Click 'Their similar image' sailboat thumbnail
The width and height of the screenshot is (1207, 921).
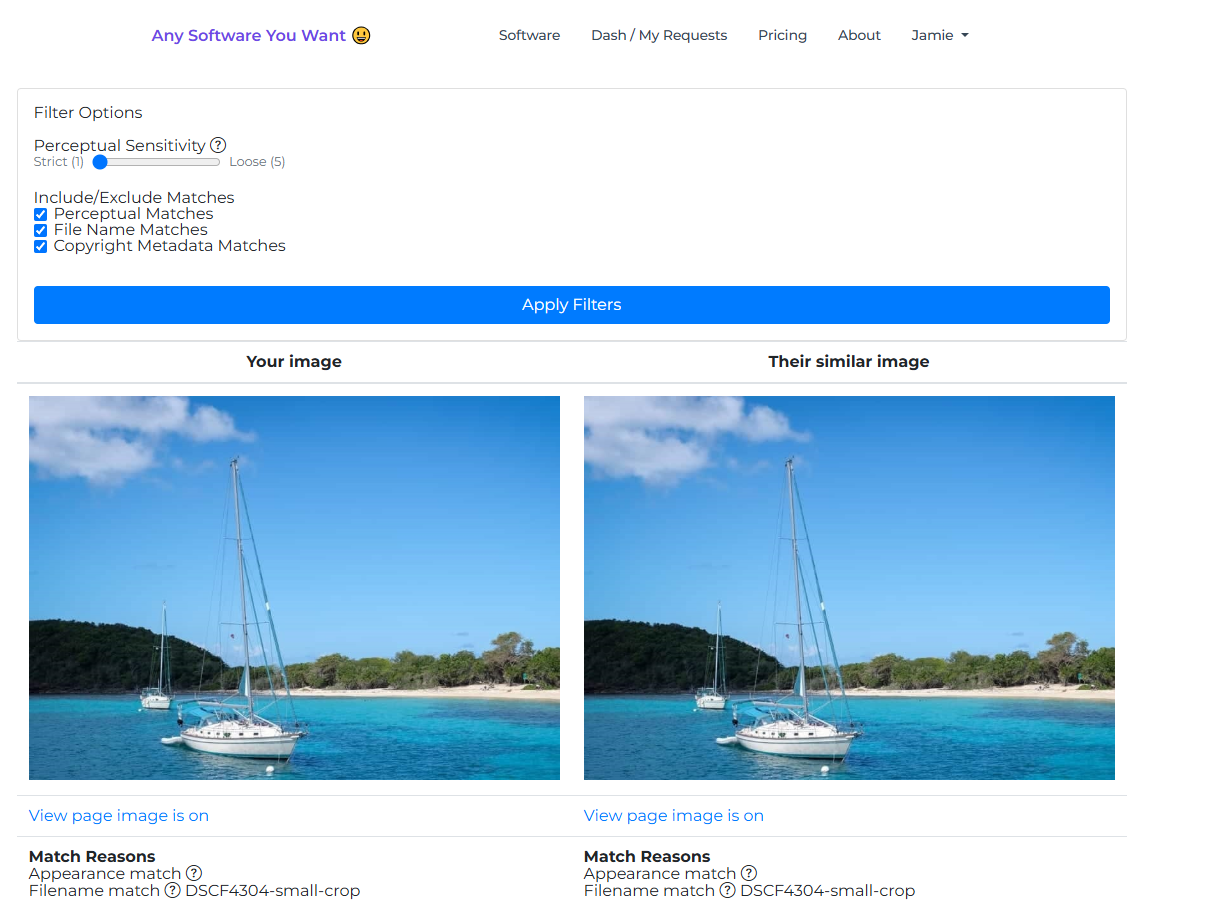point(849,588)
